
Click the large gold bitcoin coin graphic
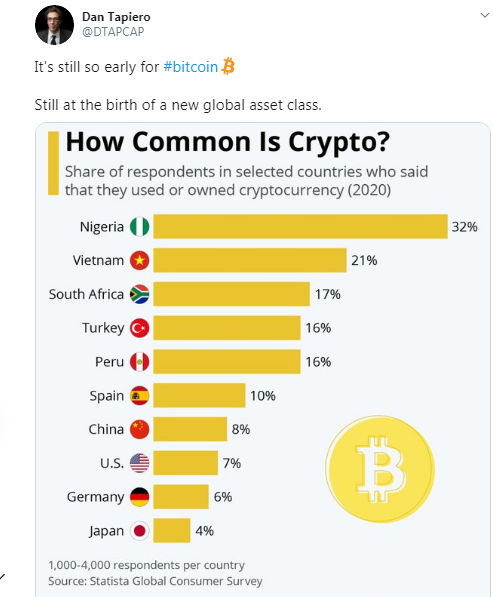[x=380, y=469]
